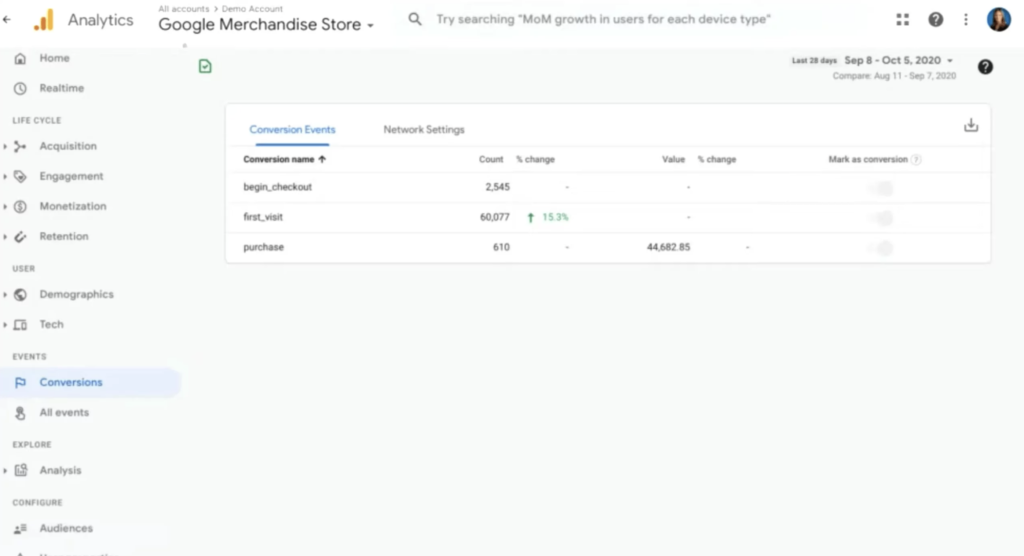This screenshot has height=556, width=1024.
Task: Expand the Demographics section arrow
Action: [5, 295]
